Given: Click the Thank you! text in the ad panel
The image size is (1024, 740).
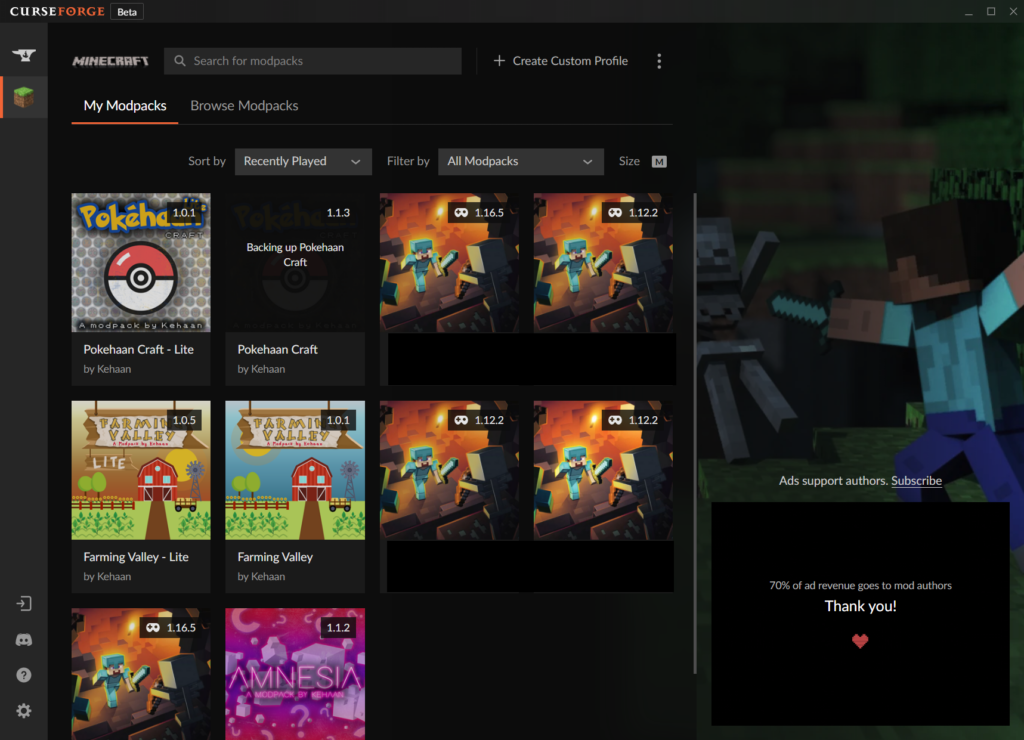Looking at the screenshot, I should click(860, 606).
